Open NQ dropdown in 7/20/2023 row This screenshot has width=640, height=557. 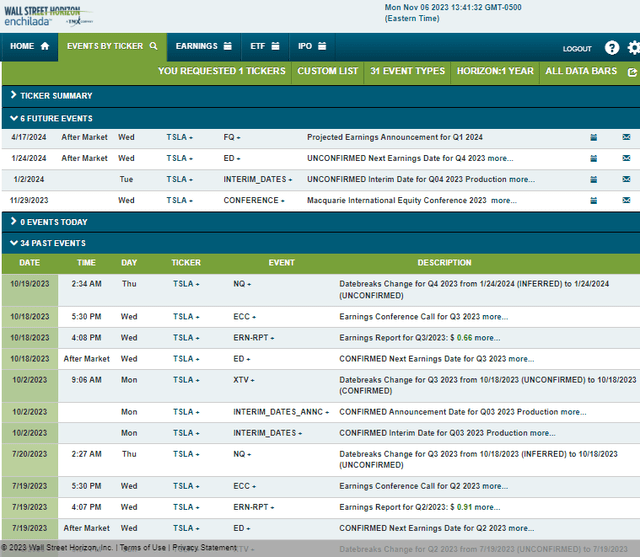tap(242, 454)
